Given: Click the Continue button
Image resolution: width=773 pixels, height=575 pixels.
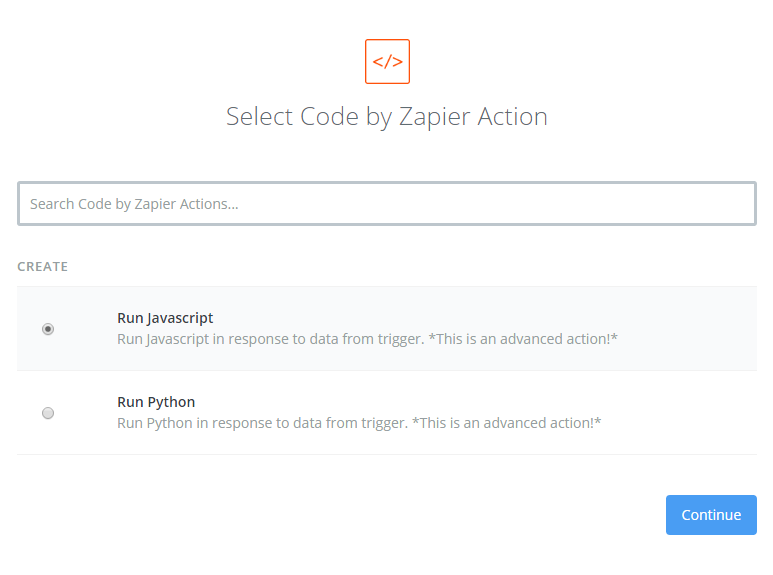Looking at the screenshot, I should 711,515.
